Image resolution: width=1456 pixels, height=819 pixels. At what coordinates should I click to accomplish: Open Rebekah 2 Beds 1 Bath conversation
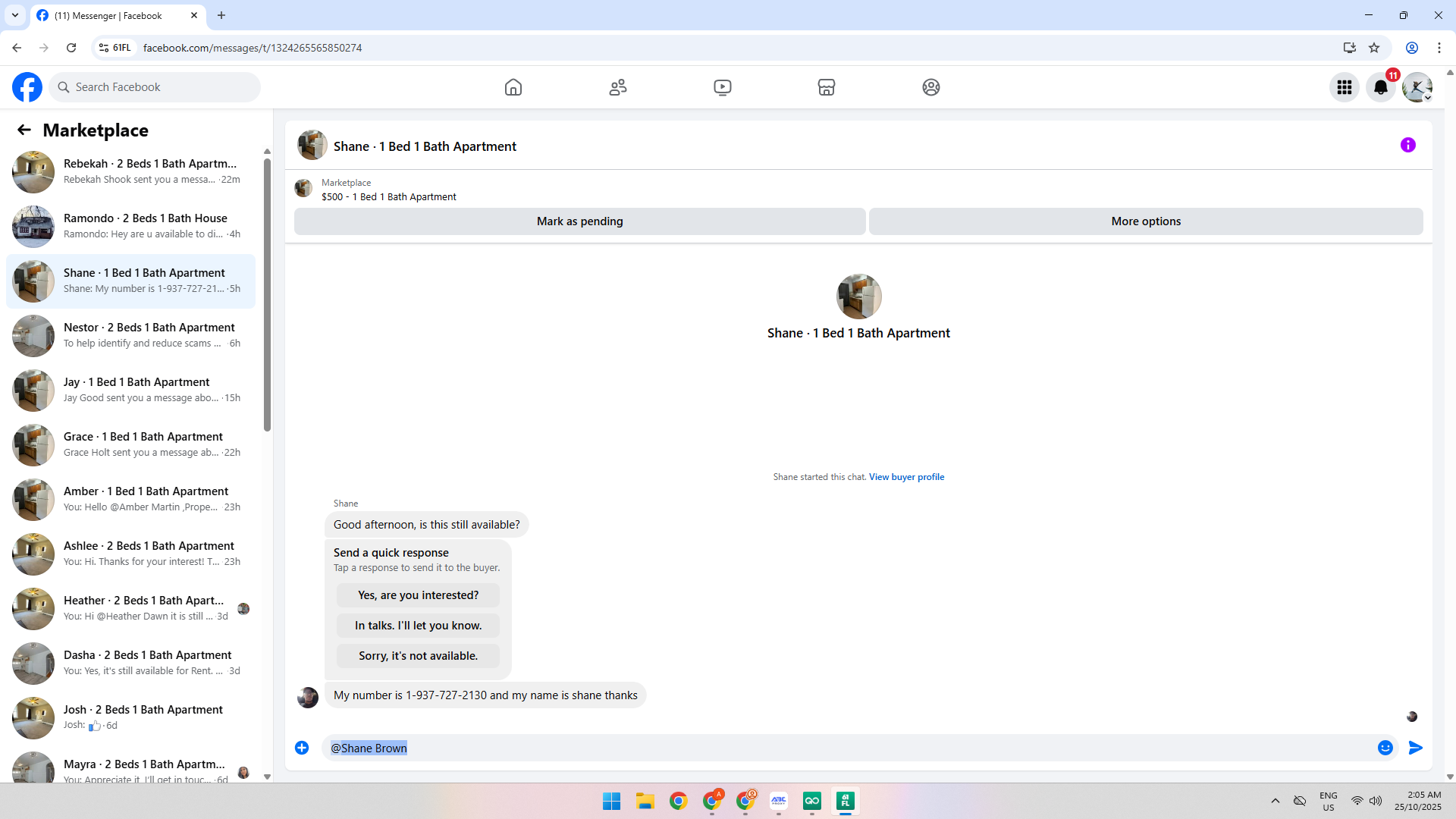130,172
